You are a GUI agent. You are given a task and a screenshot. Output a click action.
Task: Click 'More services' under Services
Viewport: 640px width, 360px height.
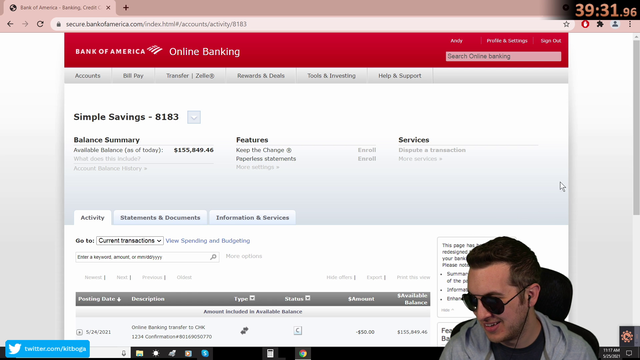coord(420,158)
